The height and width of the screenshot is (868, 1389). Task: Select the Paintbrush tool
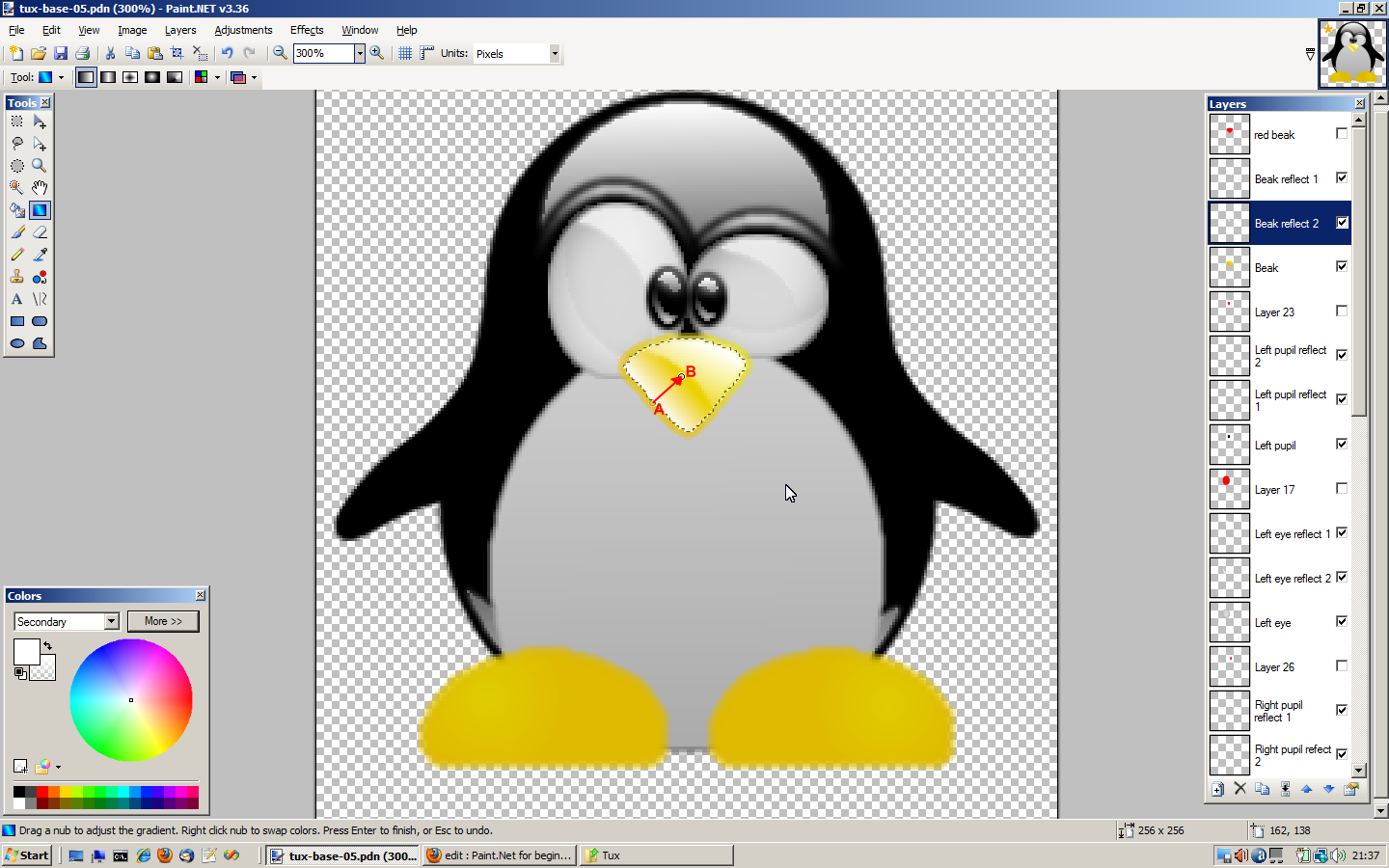[x=17, y=232]
